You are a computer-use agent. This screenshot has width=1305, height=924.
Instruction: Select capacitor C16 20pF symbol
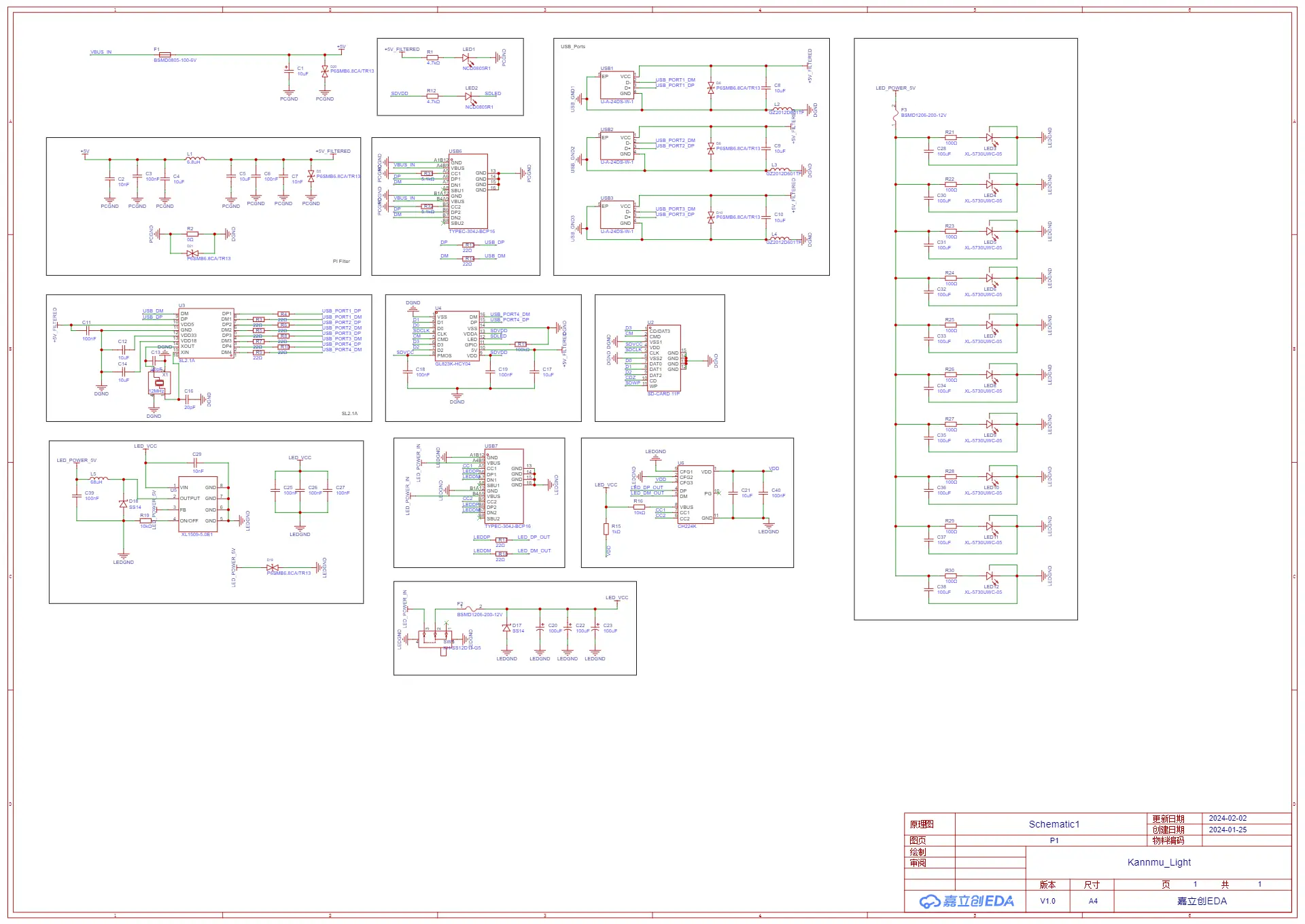click(x=187, y=399)
